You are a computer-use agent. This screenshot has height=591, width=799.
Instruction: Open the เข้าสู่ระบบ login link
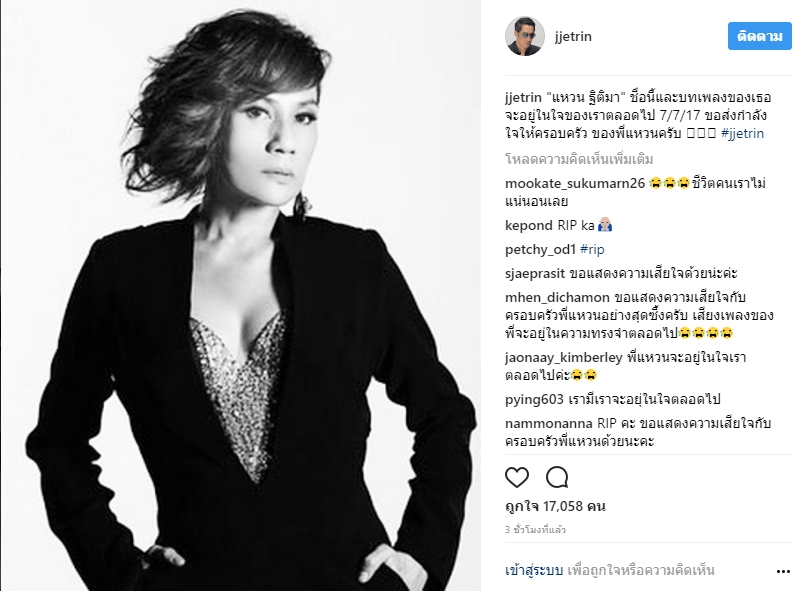tap(534, 570)
